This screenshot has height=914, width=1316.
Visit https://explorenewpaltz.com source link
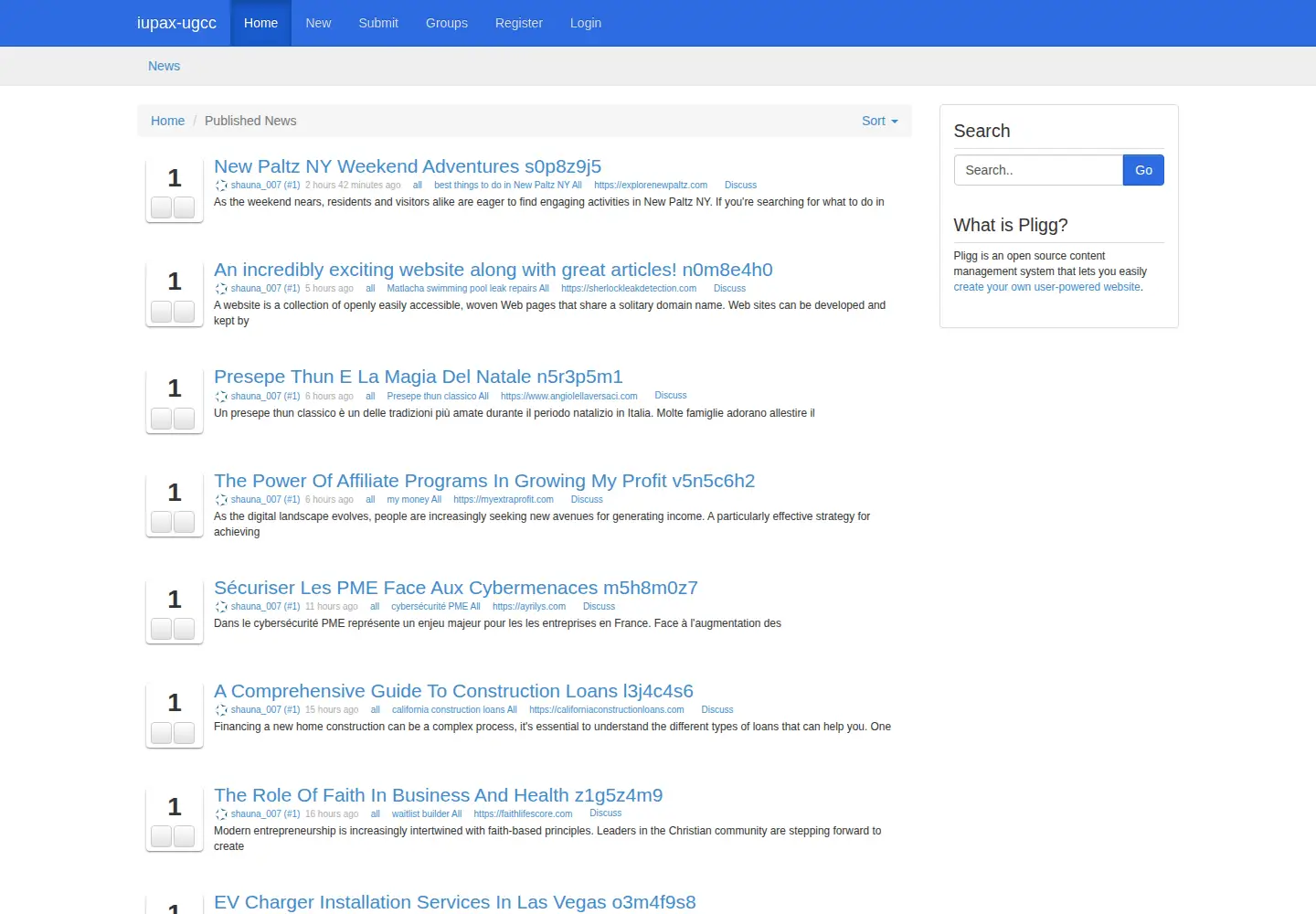coord(651,186)
